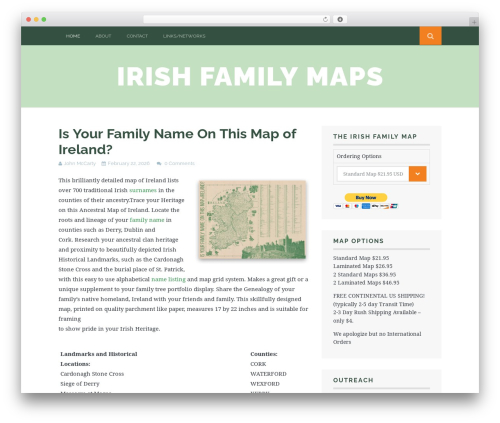Click the February post date link
Image resolution: width=500 pixels, height=423 pixels.
click(x=128, y=163)
